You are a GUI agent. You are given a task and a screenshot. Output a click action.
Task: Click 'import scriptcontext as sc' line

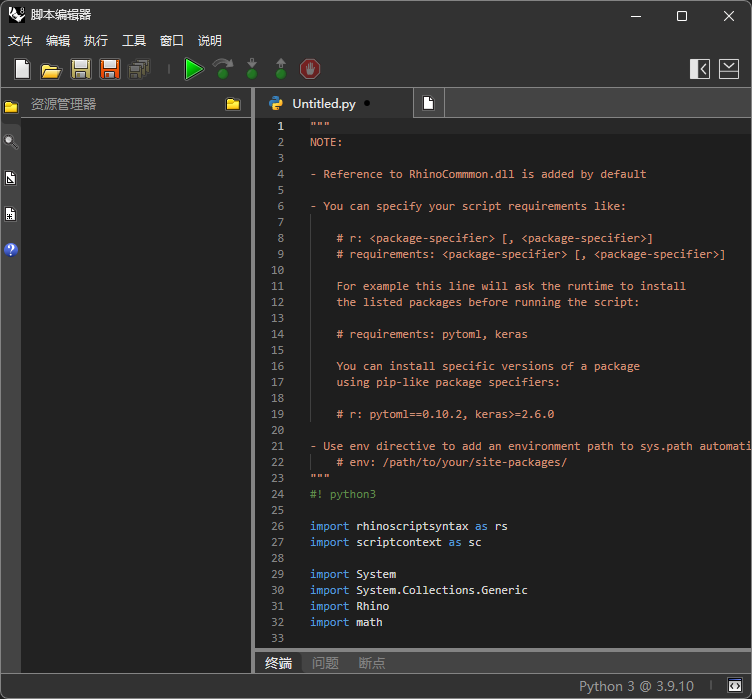point(396,542)
